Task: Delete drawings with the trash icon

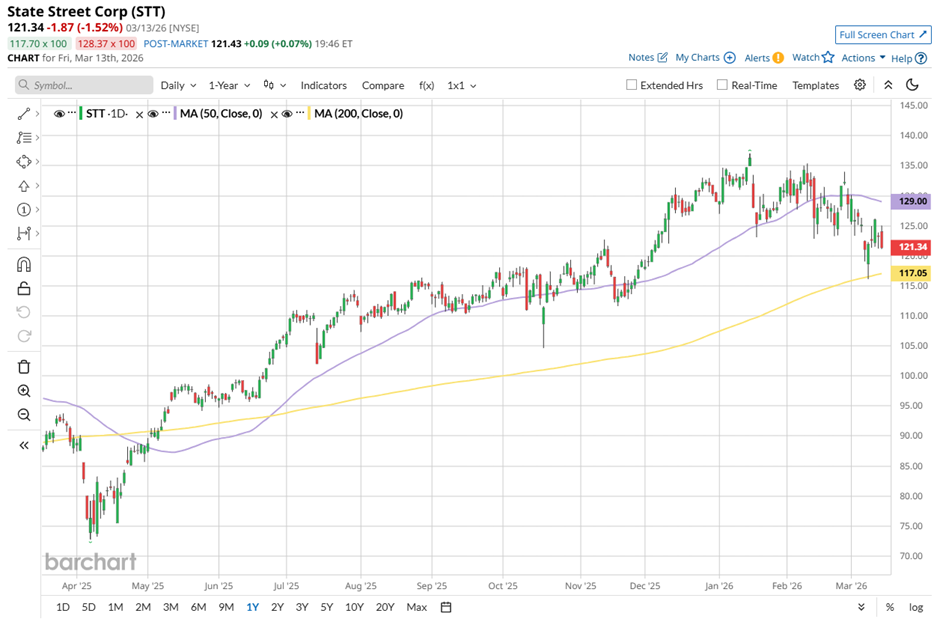Action: coord(24,367)
